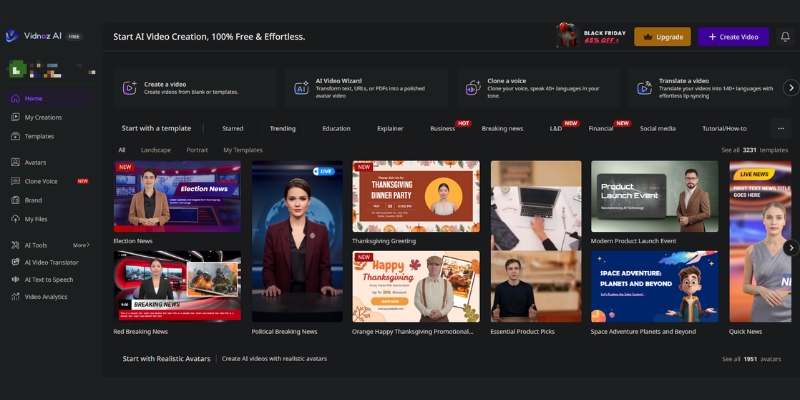Open the Political Breaking News template

297,241
